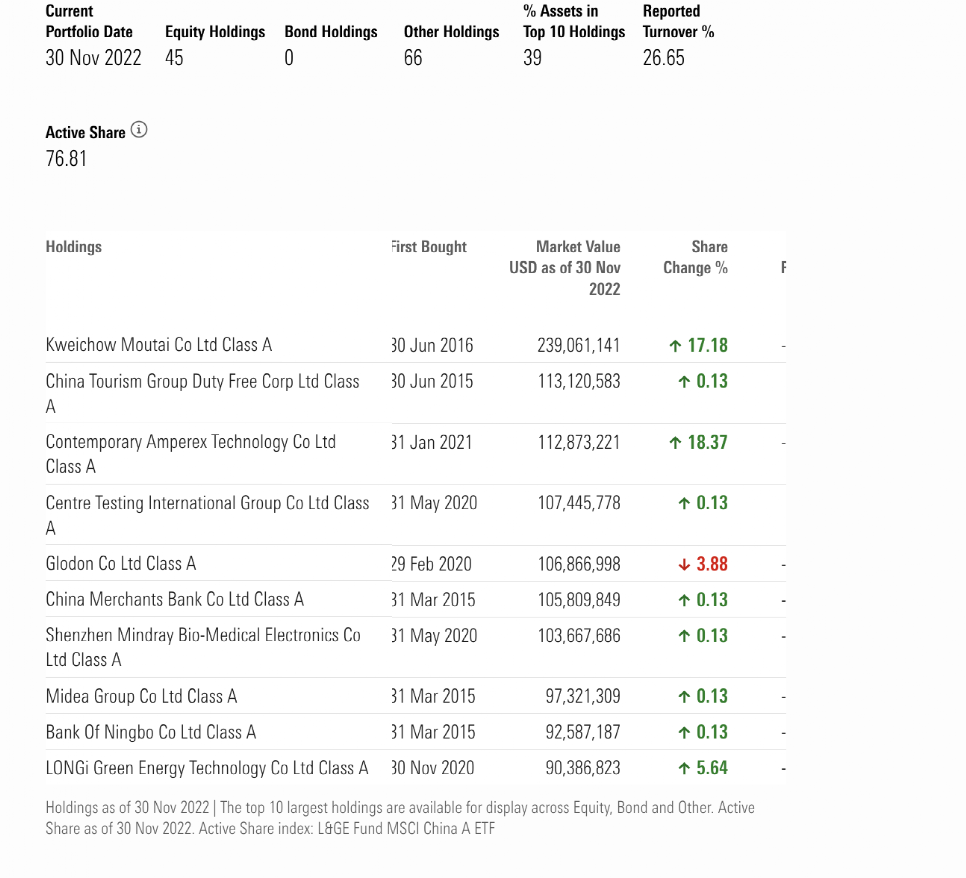Select Glodon Co Ltd Class A

point(121,564)
